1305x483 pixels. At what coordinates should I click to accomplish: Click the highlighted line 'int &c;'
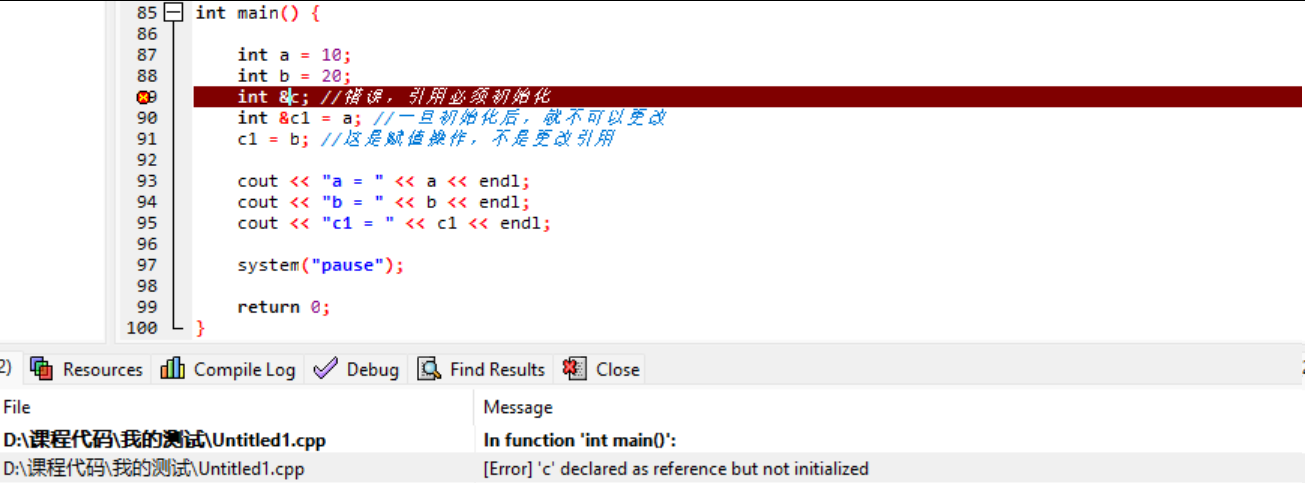[x=748, y=97]
